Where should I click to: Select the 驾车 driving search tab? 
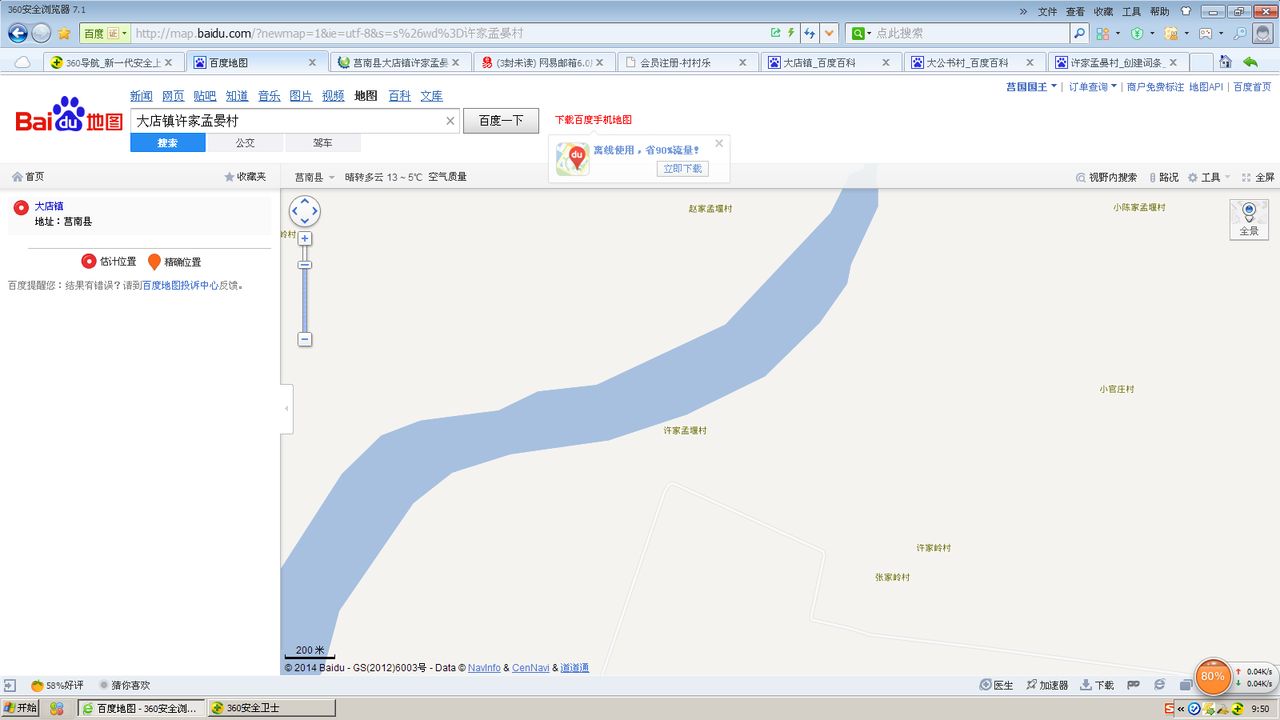(323, 143)
